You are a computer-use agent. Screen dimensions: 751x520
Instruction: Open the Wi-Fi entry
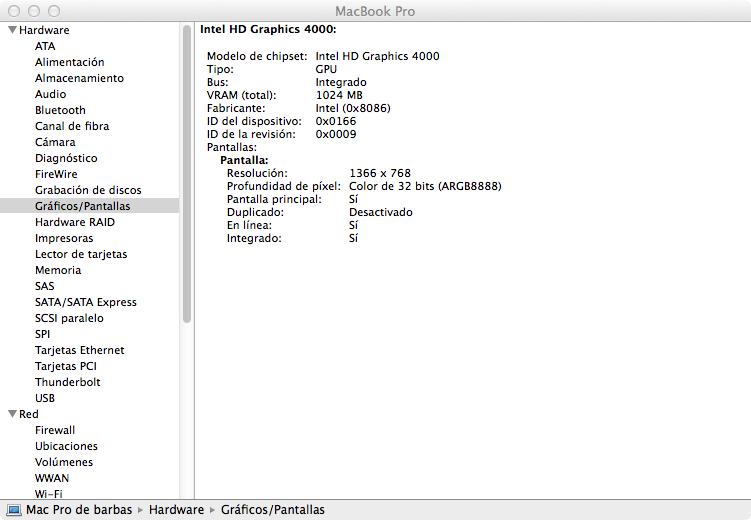(x=48, y=494)
